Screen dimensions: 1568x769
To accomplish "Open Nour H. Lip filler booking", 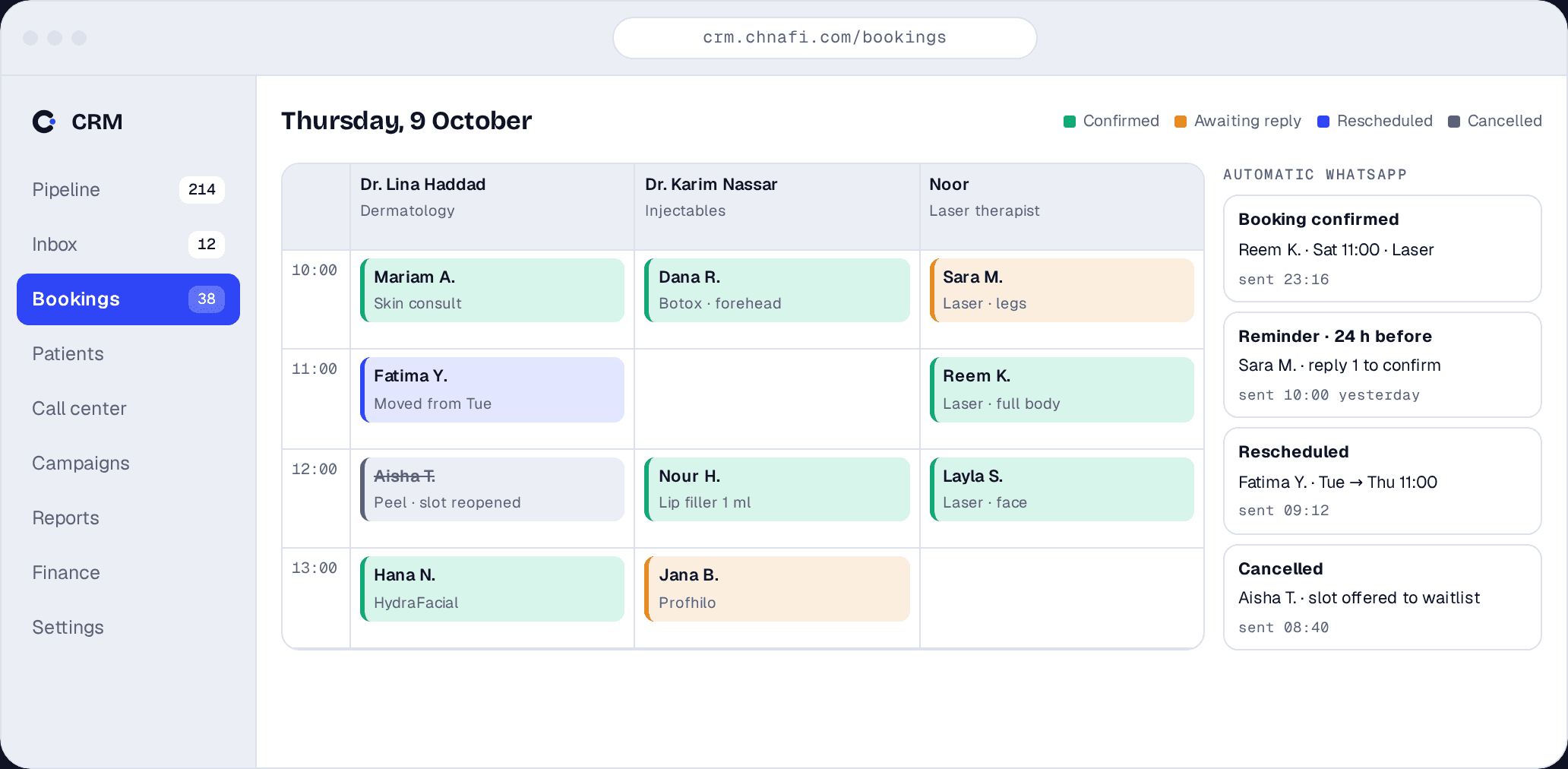I will coord(777,489).
